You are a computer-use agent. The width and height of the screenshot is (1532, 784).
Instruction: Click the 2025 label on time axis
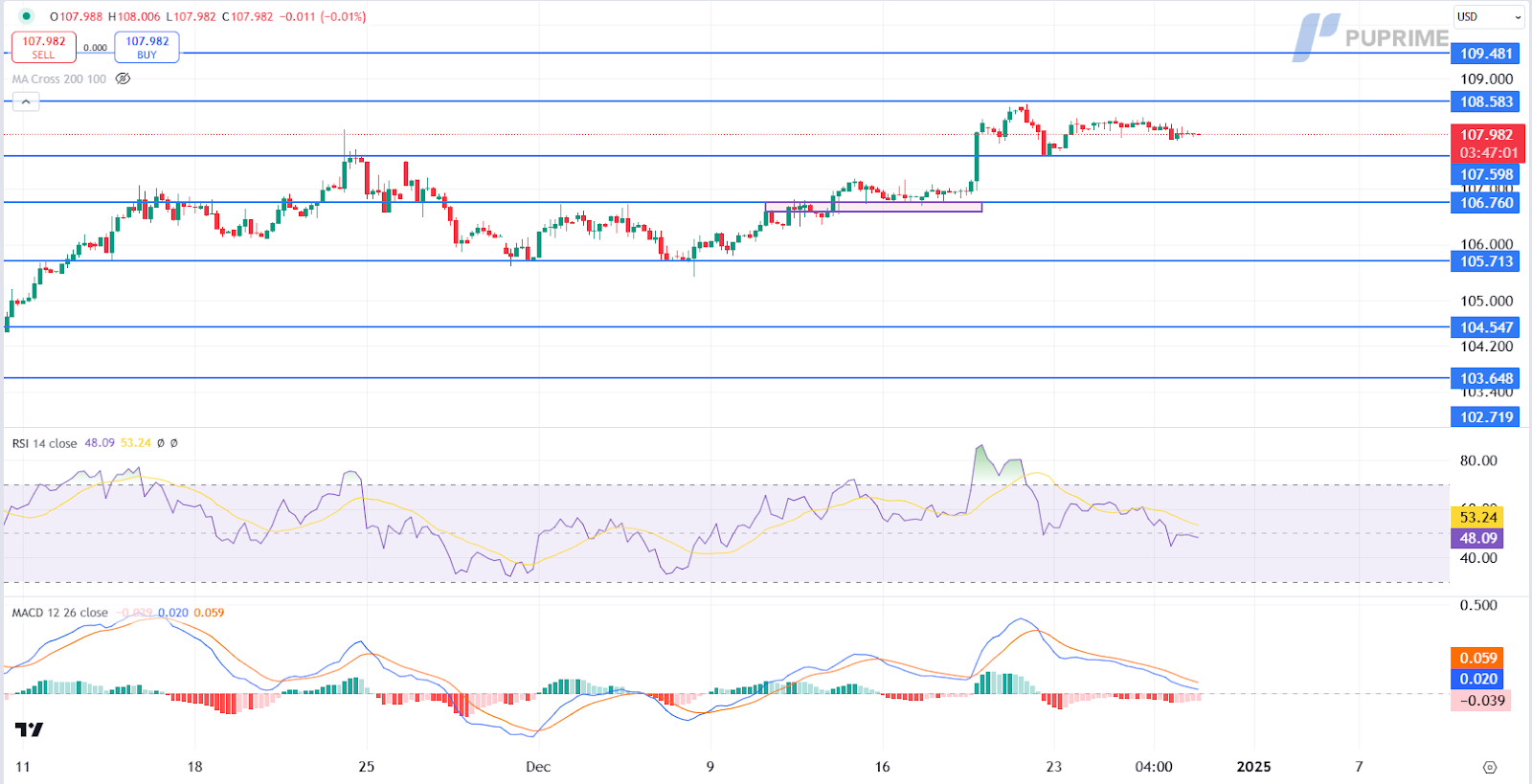(1253, 767)
